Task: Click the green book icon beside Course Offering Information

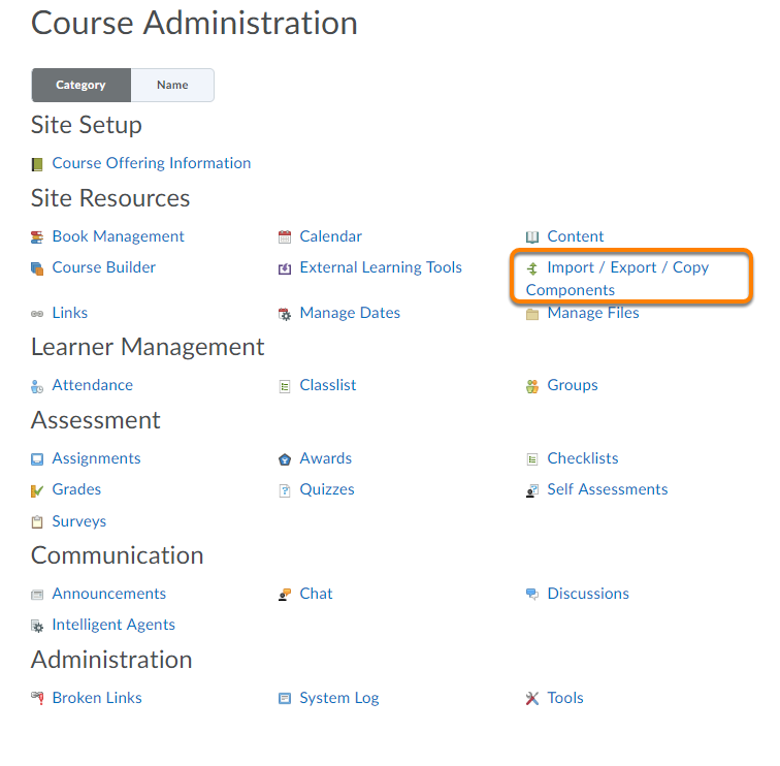Action: tap(37, 164)
